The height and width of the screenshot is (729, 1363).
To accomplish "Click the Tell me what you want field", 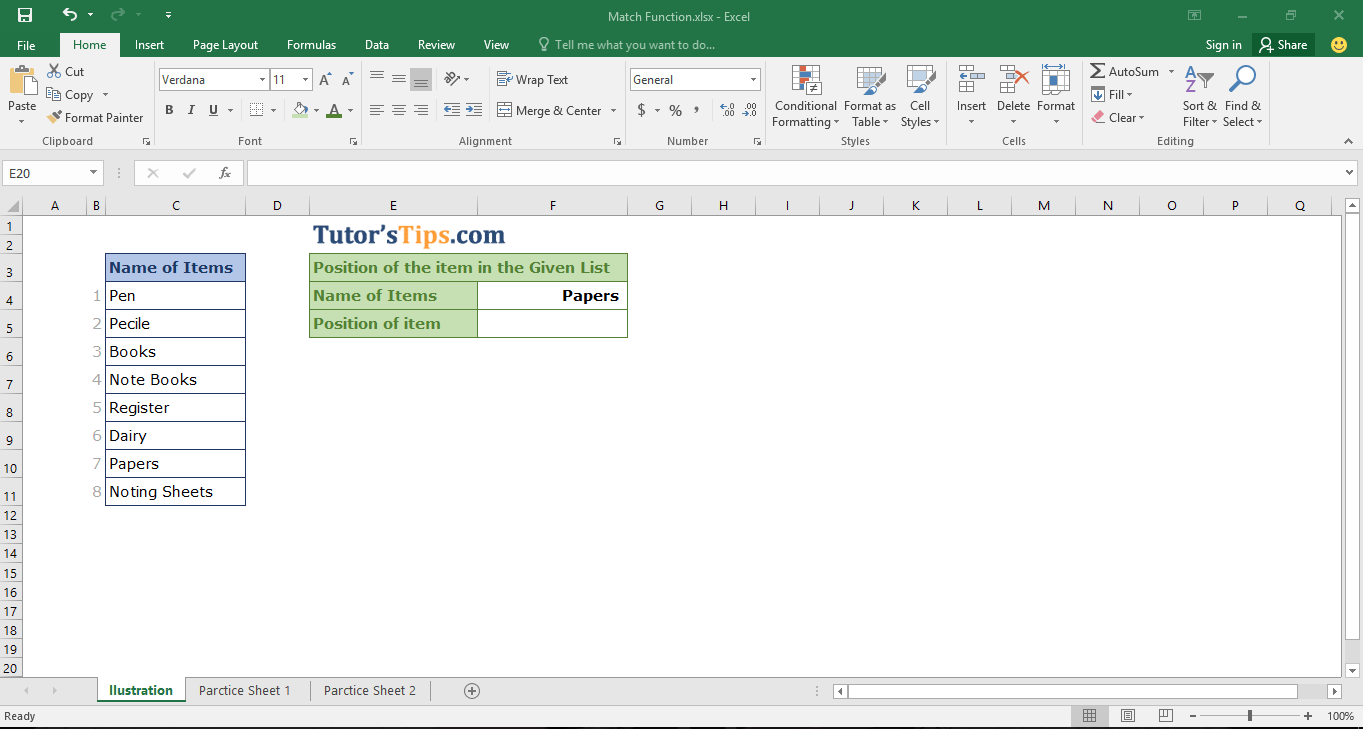I will [627, 45].
